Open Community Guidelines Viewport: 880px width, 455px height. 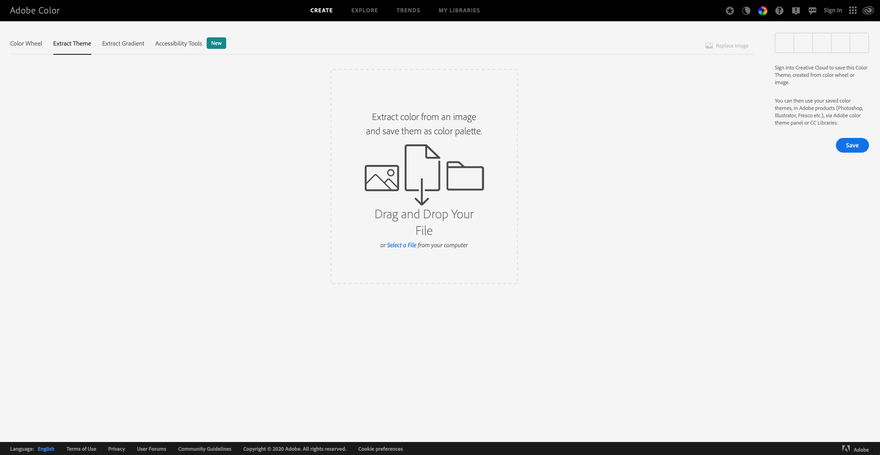(x=204, y=449)
